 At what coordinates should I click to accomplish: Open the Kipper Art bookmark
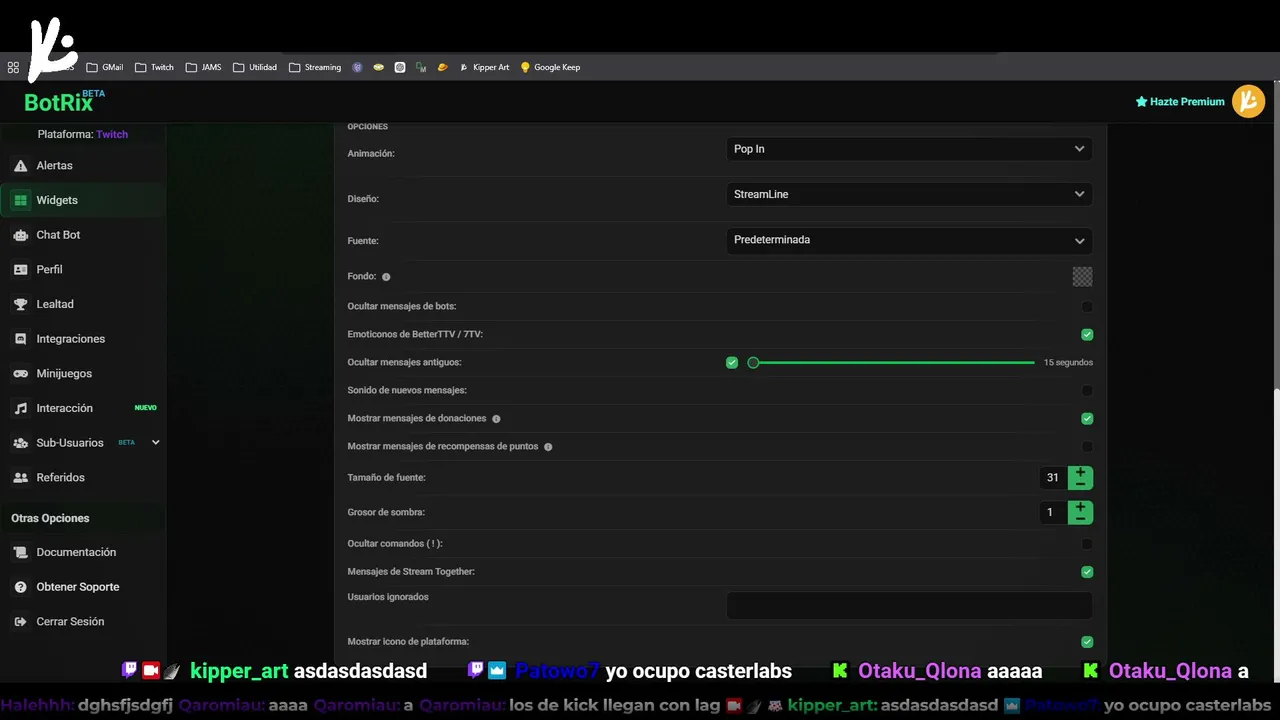(x=484, y=68)
